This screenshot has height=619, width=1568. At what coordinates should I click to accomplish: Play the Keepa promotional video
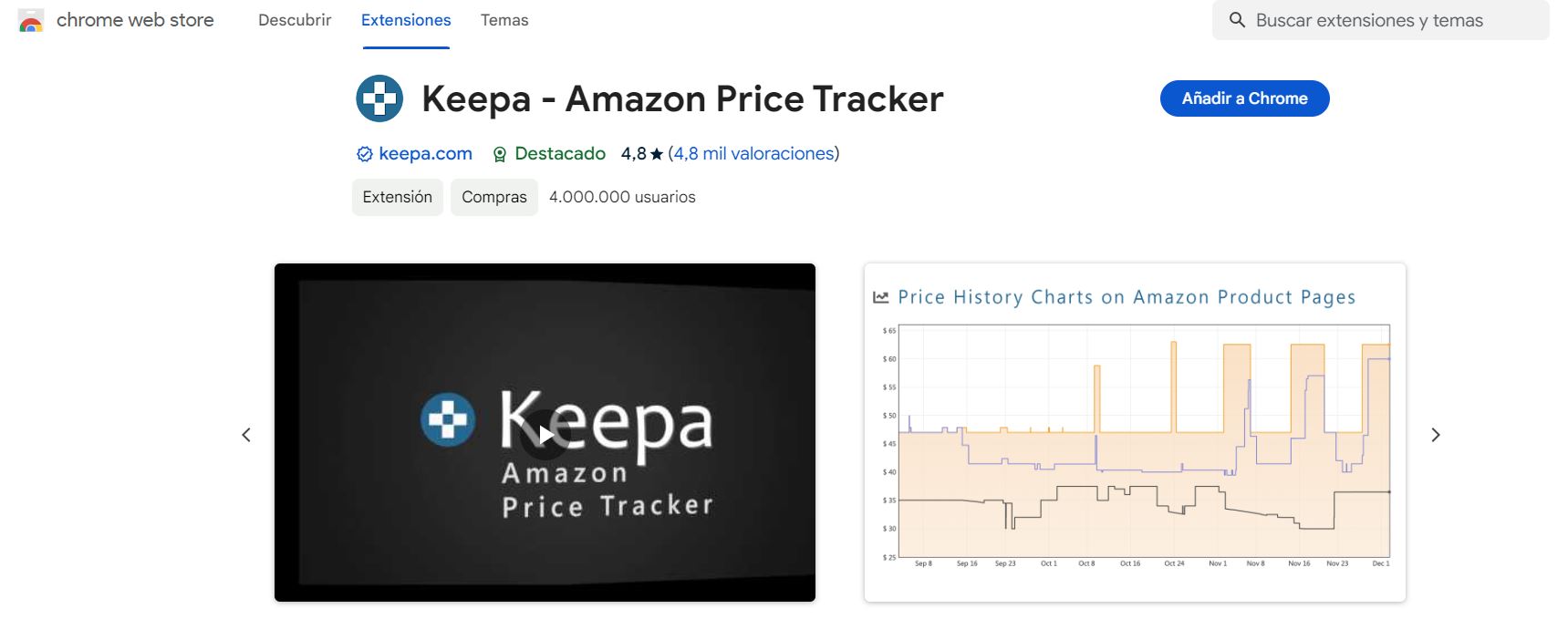click(545, 435)
